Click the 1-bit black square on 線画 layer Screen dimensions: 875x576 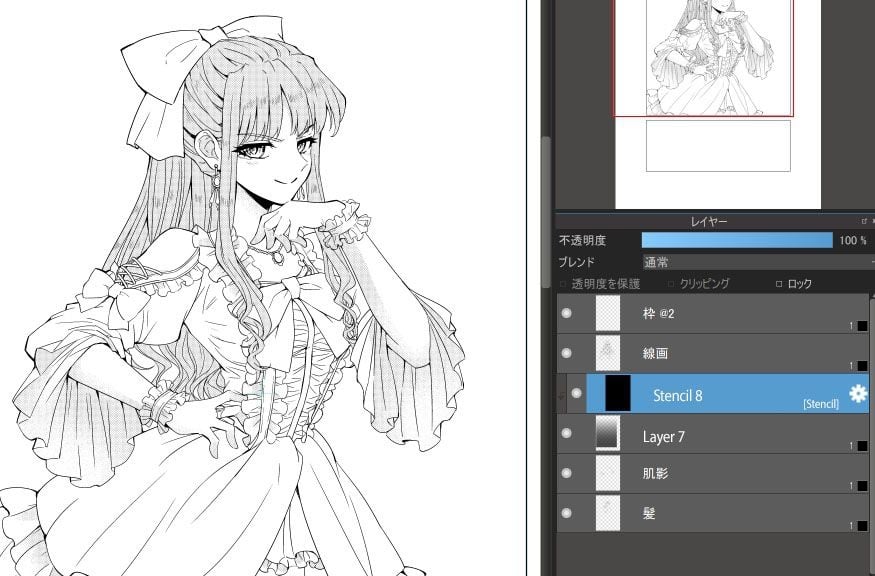[862, 366]
